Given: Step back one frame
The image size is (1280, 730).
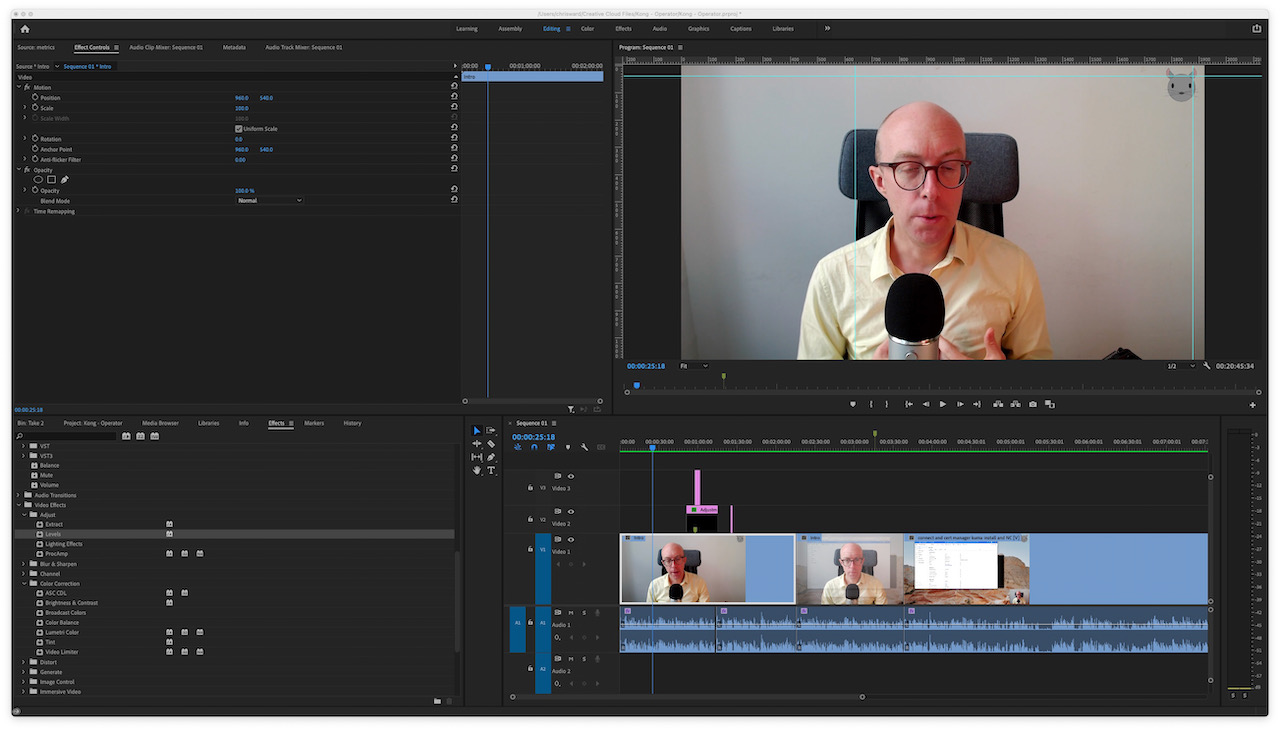Looking at the screenshot, I should pyautogui.click(x=926, y=404).
